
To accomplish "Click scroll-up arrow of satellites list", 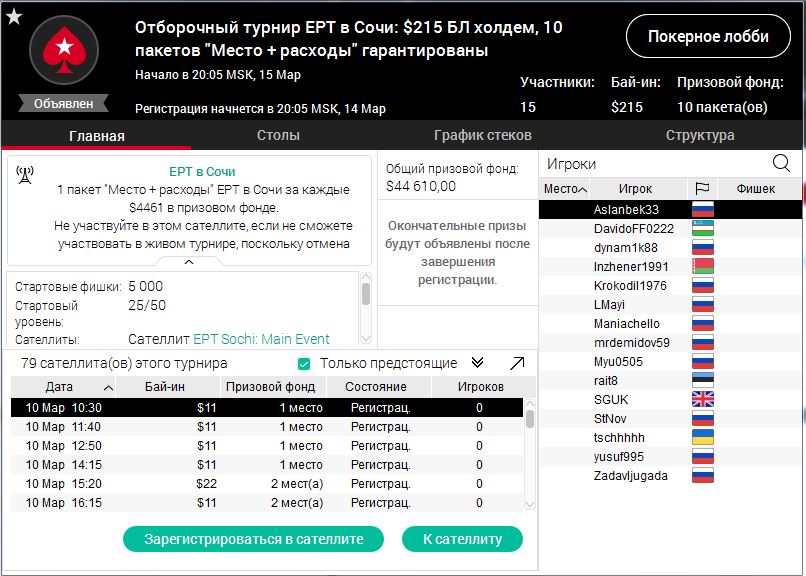I will [530, 403].
